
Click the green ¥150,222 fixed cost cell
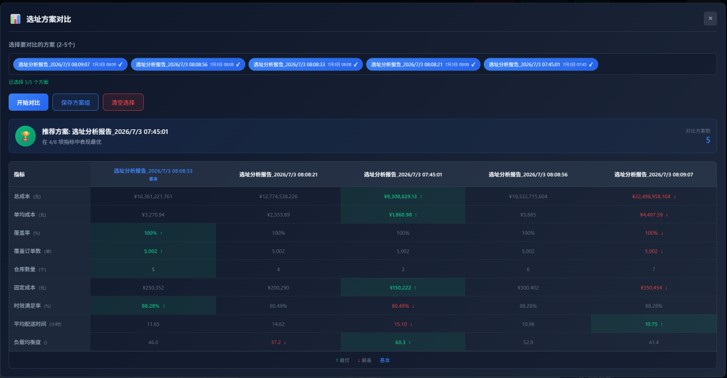point(403,288)
